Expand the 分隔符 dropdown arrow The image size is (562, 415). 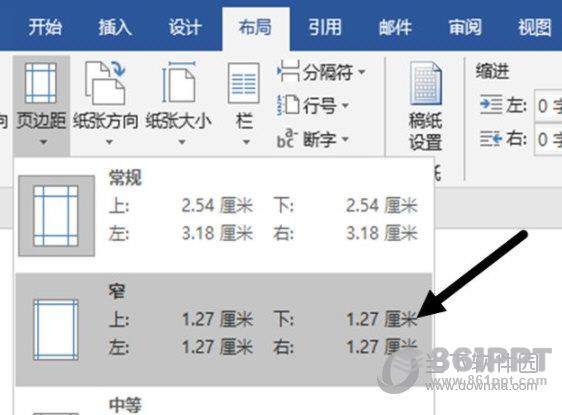tap(362, 72)
